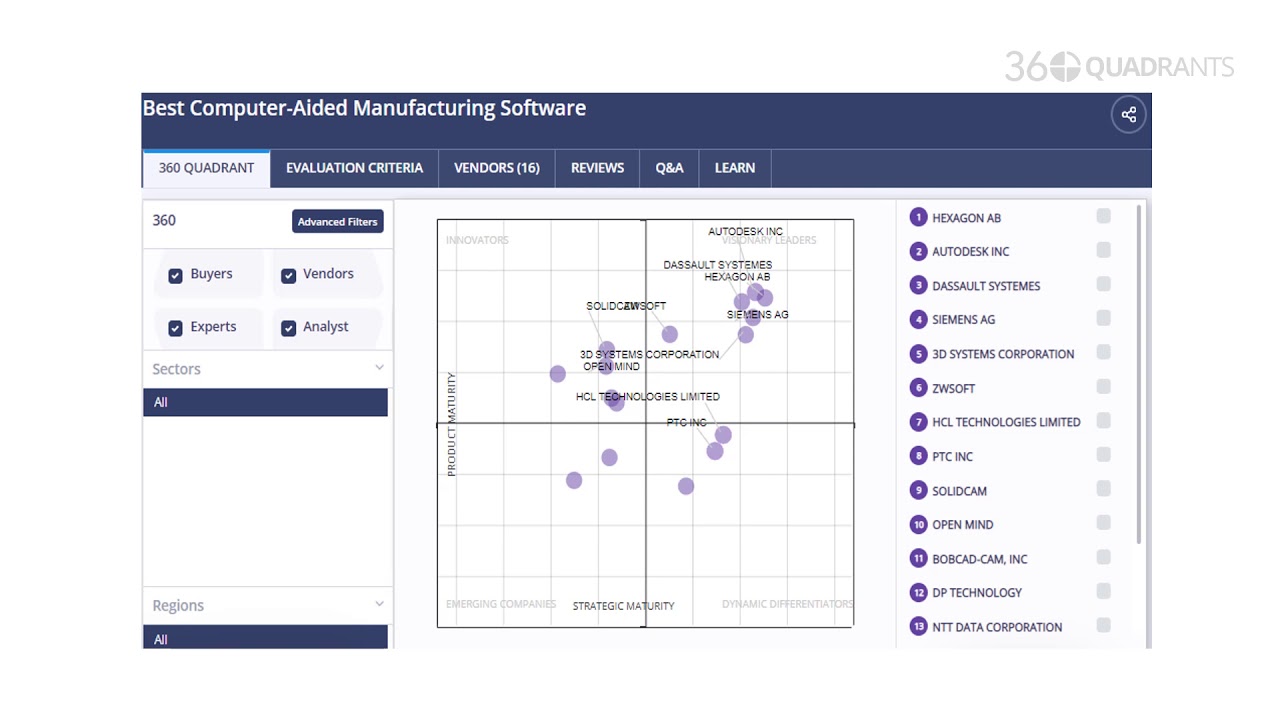
Task: Open the Q&A tab
Action: [x=669, y=168]
